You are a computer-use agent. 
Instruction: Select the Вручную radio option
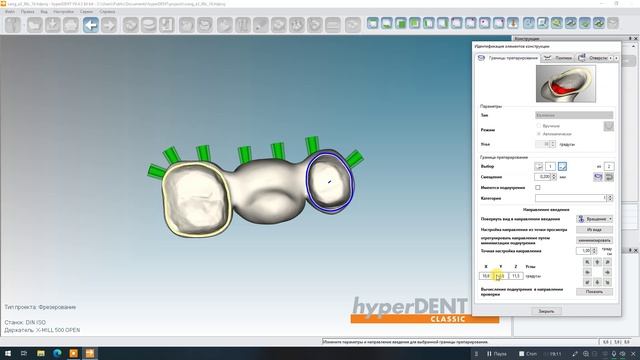[539, 126]
